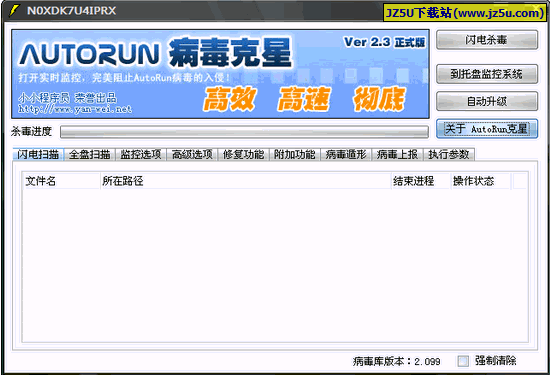Open the 病毒遁形 tab
The image size is (550, 375).
[346, 154]
